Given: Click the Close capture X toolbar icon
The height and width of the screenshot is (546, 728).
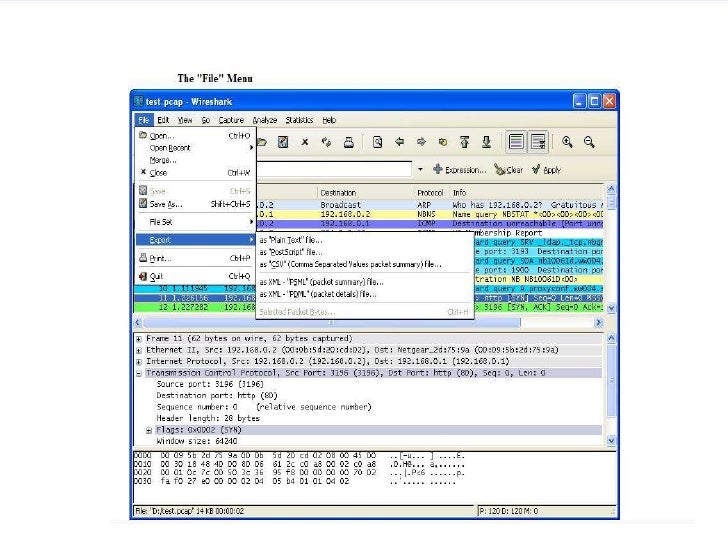Looking at the screenshot, I should click(x=305, y=142).
